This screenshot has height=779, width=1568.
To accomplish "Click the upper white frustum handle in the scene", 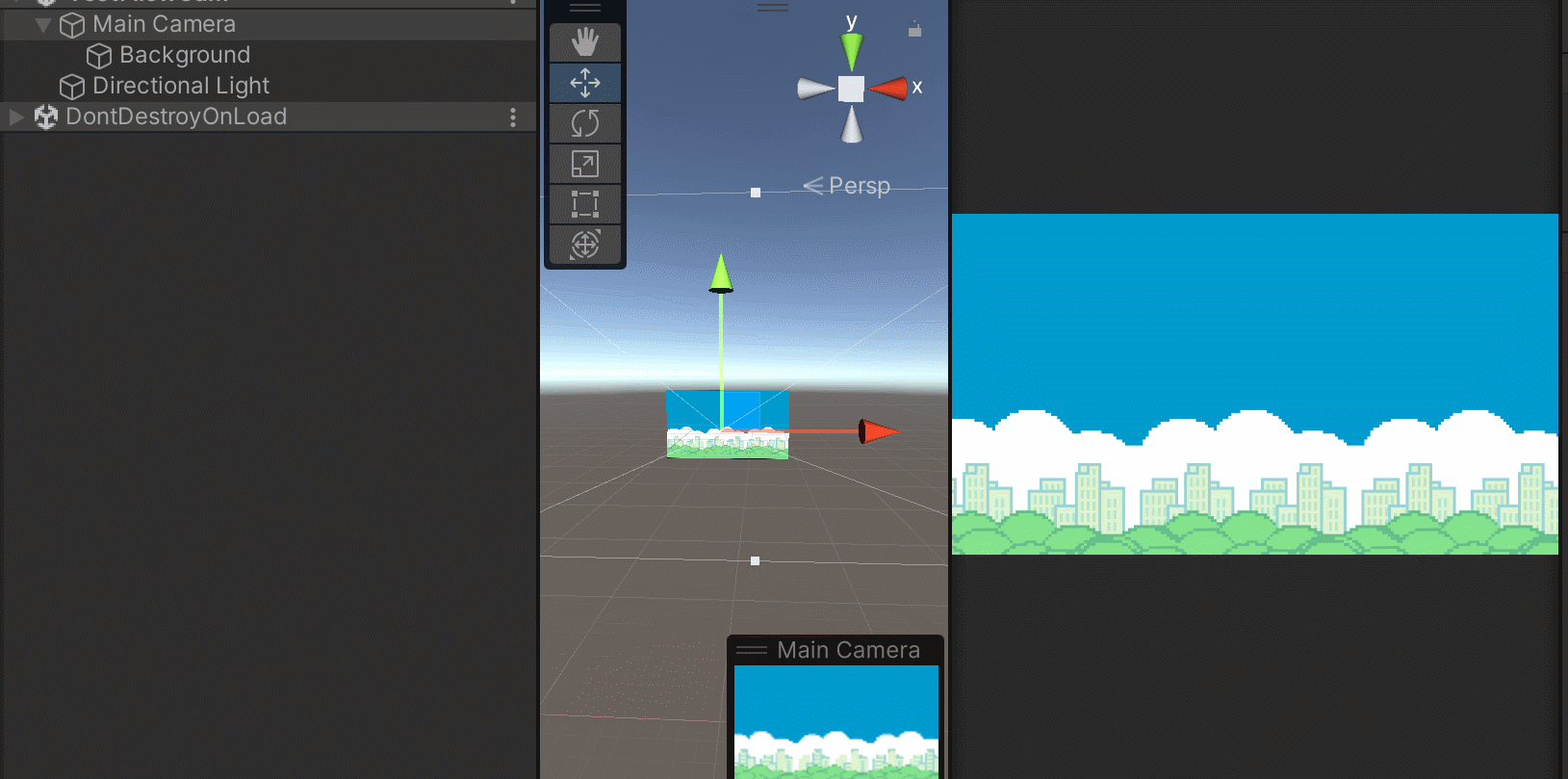I will (756, 193).
